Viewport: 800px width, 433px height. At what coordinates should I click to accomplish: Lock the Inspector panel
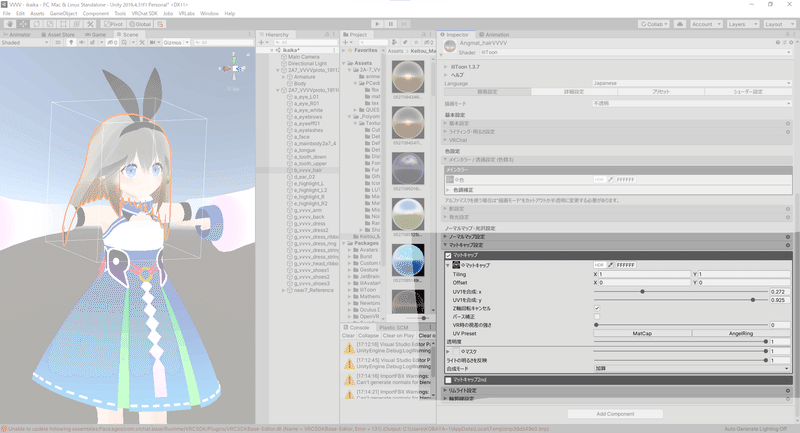[786, 34]
